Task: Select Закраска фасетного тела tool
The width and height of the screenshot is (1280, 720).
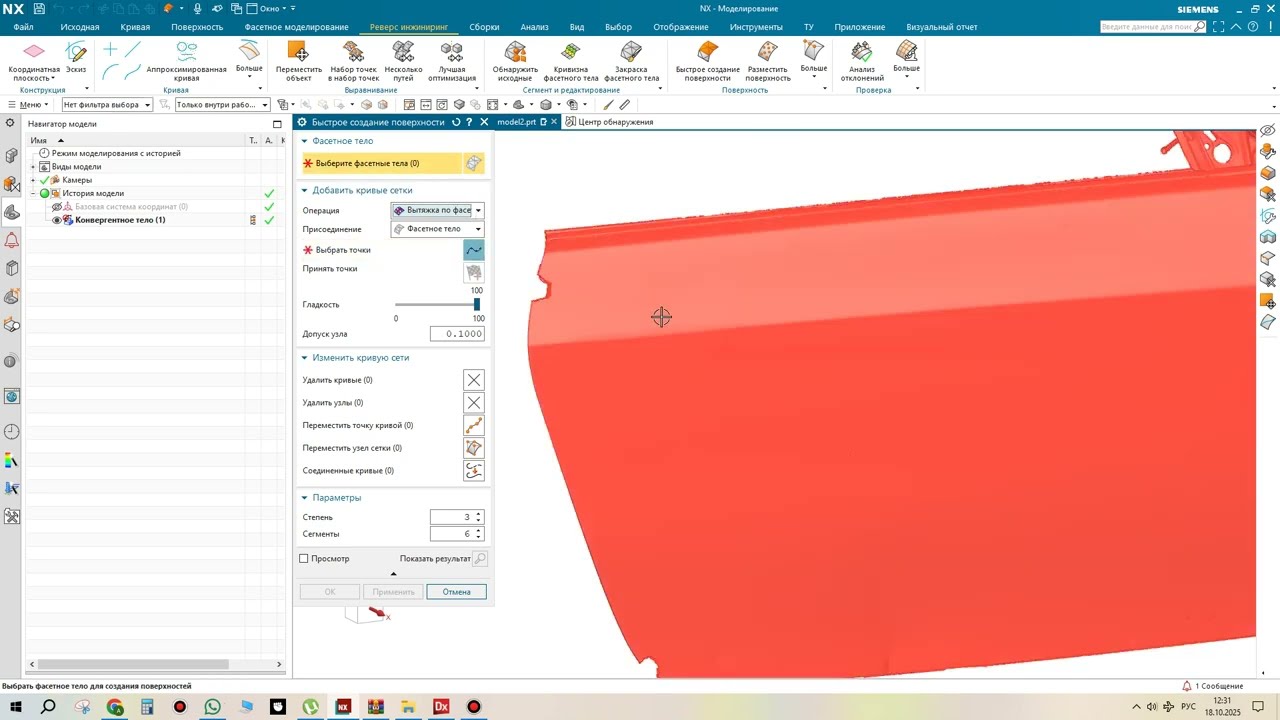Action: click(x=631, y=61)
